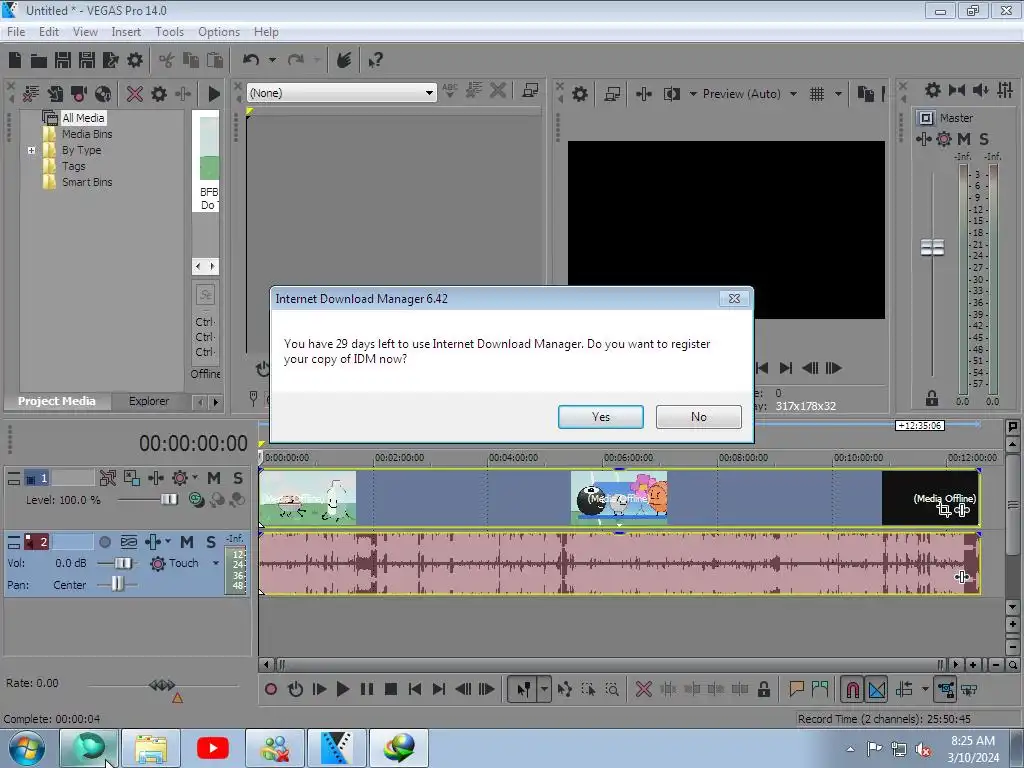1024x768 pixels.
Task: Click Pause button in timeline transport
Action: (366, 689)
